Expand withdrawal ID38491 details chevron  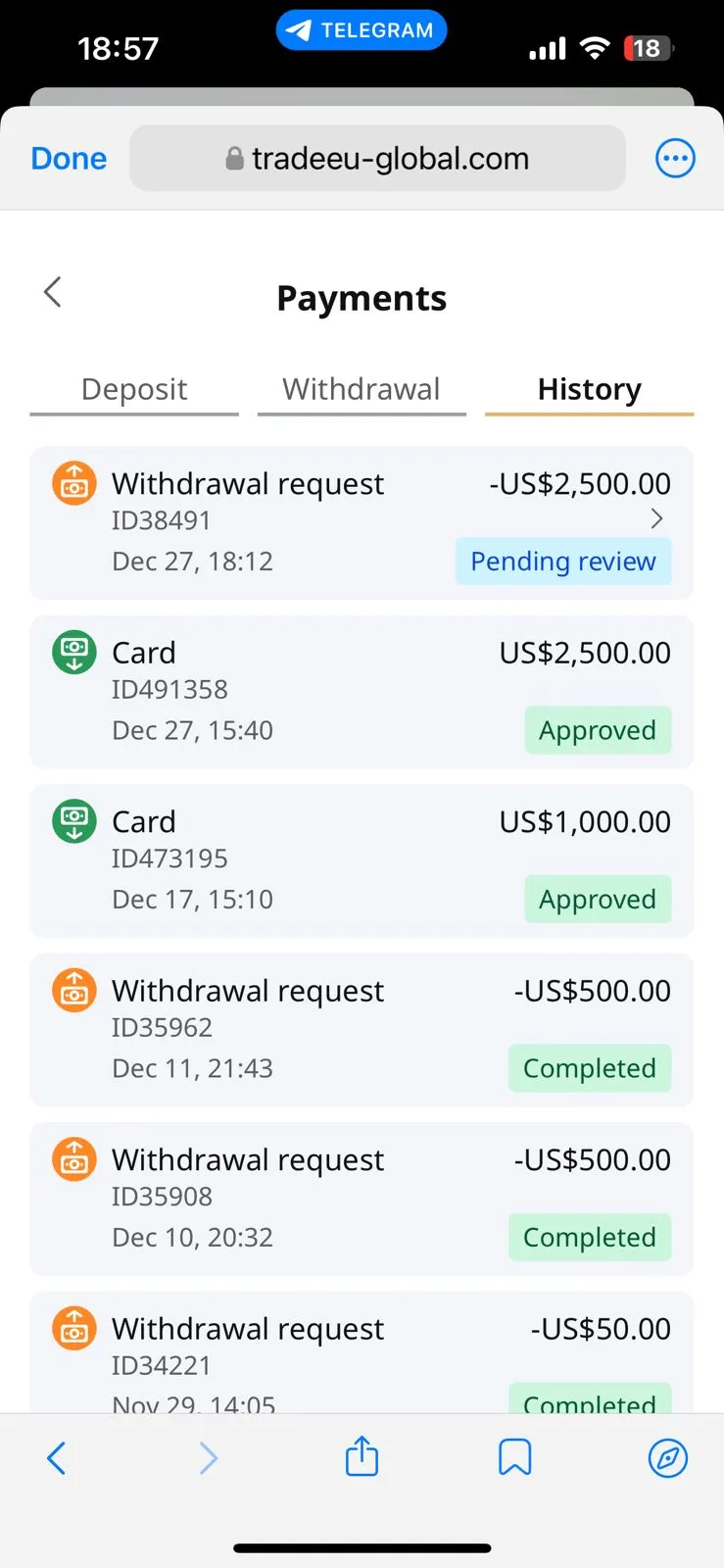pyautogui.click(x=656, y=518)
